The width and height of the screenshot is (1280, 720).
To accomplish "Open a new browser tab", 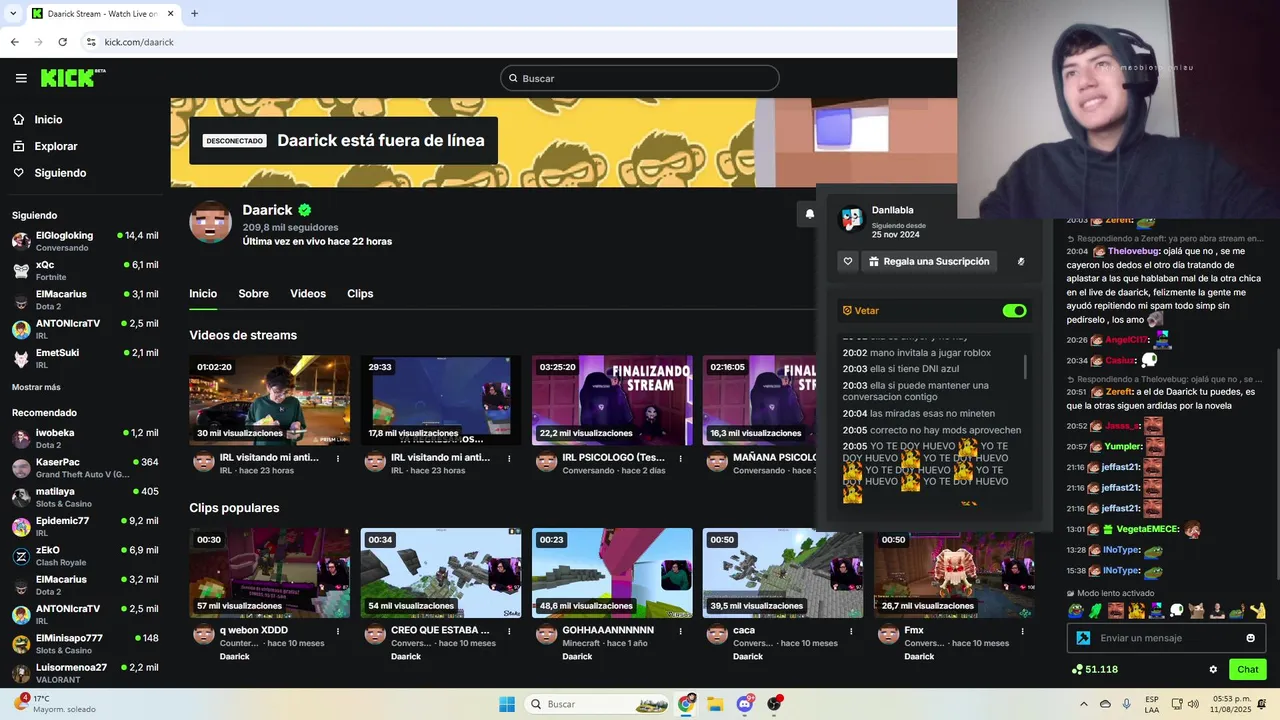I will coord(194,13).
